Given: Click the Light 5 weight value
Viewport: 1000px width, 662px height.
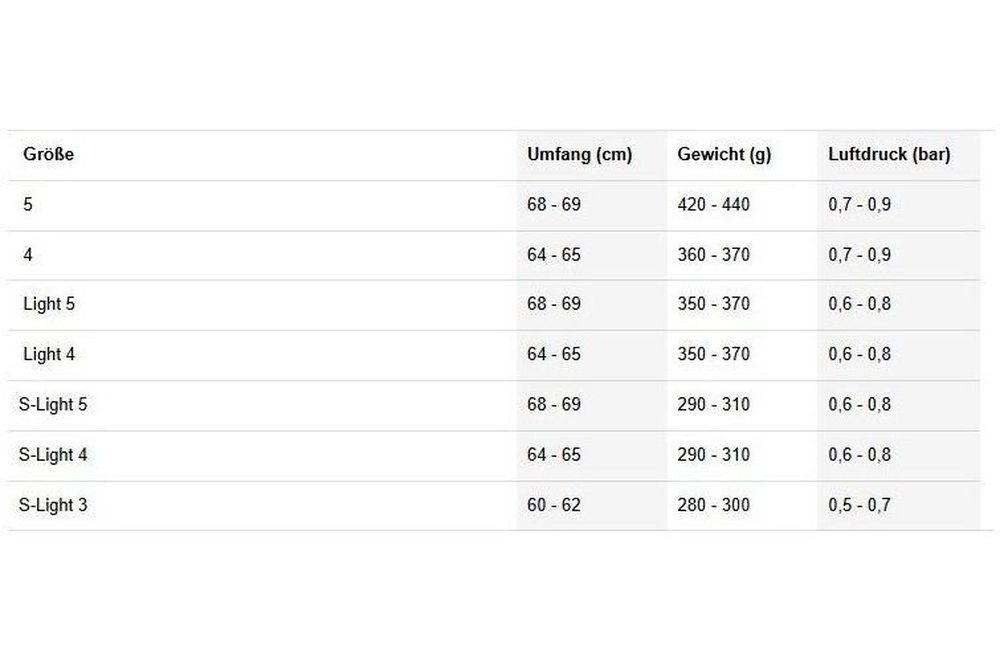Looking at the screenshot, I should 713,304.
